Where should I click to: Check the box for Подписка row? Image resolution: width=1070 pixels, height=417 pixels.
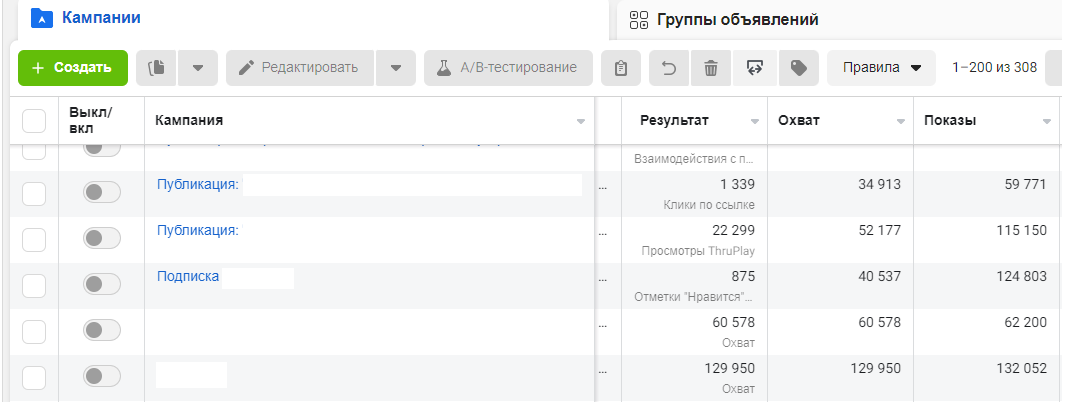34,286
